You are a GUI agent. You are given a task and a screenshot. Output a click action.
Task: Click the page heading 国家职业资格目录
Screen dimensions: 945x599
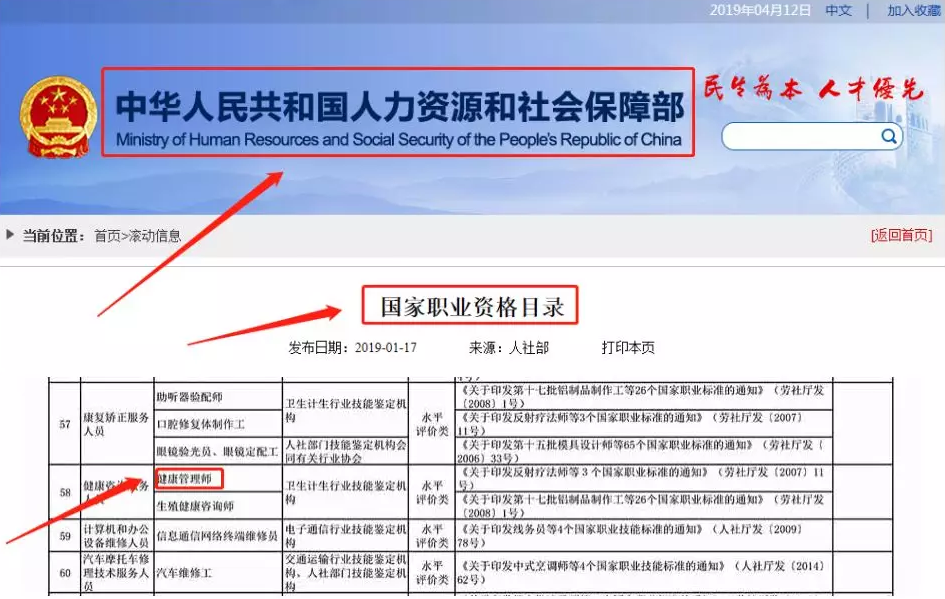pos(472,307)
